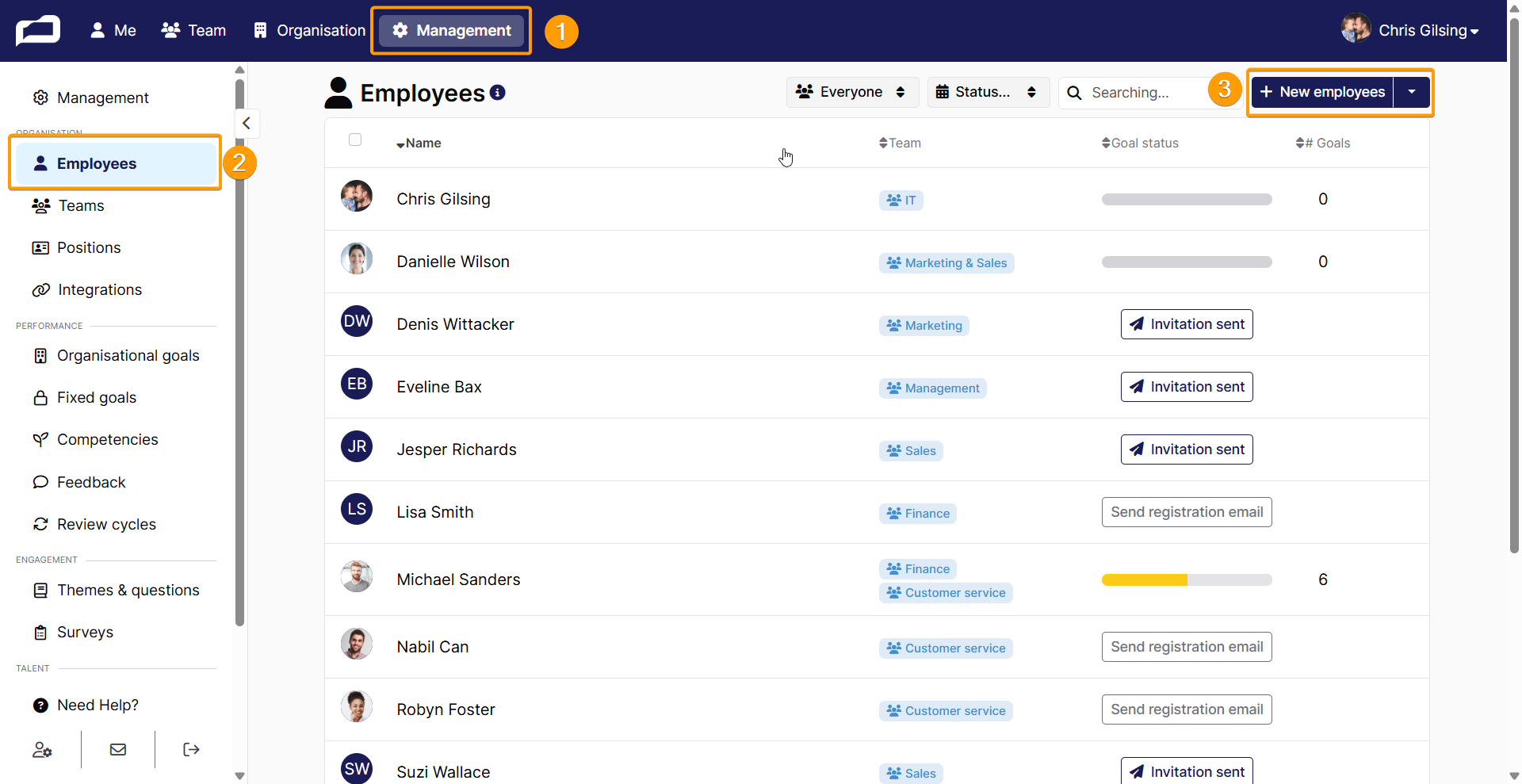
Task: Open Organisational goals
Action: point(116,355)
